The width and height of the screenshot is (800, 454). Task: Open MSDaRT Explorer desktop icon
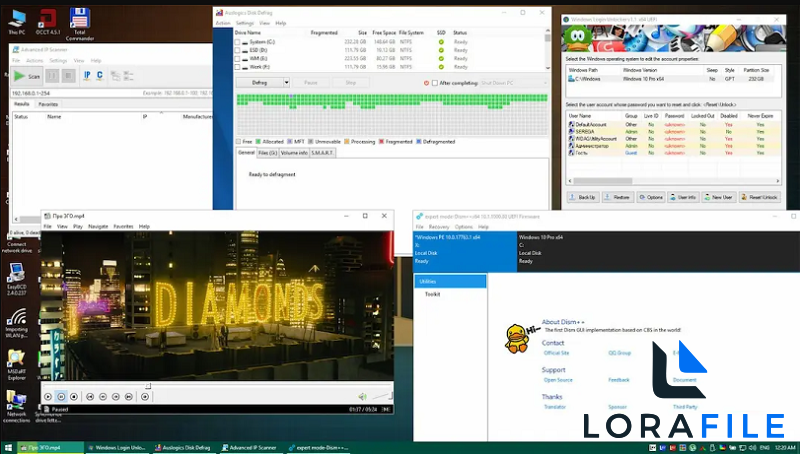[x=16, y=365]
